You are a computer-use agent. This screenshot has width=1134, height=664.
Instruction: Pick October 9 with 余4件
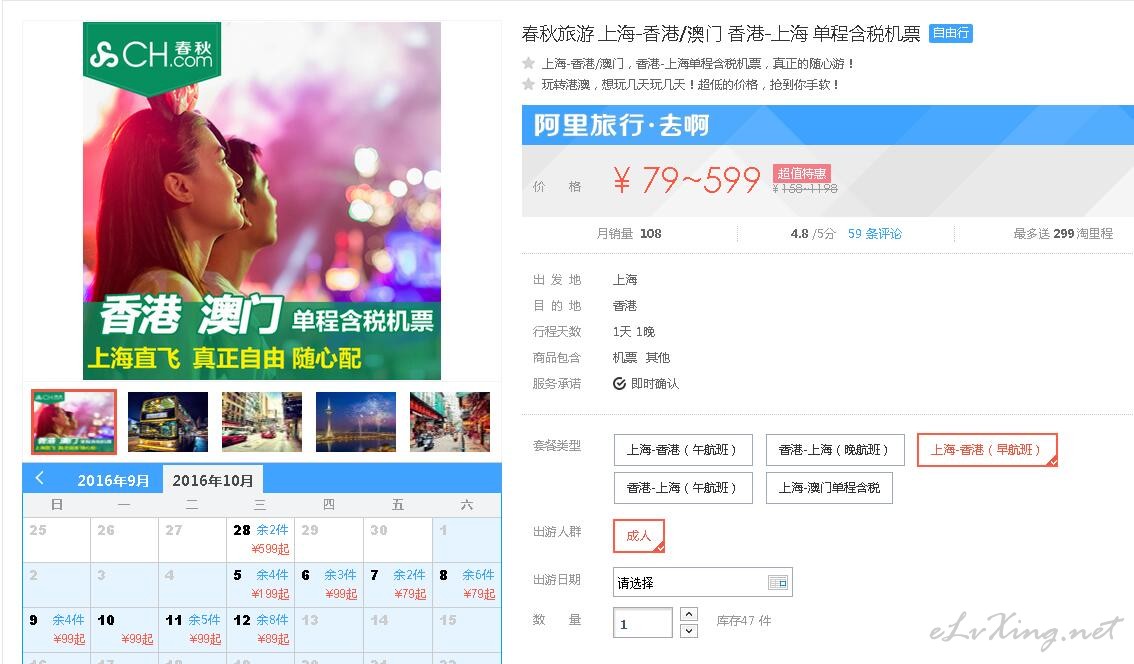click(56, 629)
